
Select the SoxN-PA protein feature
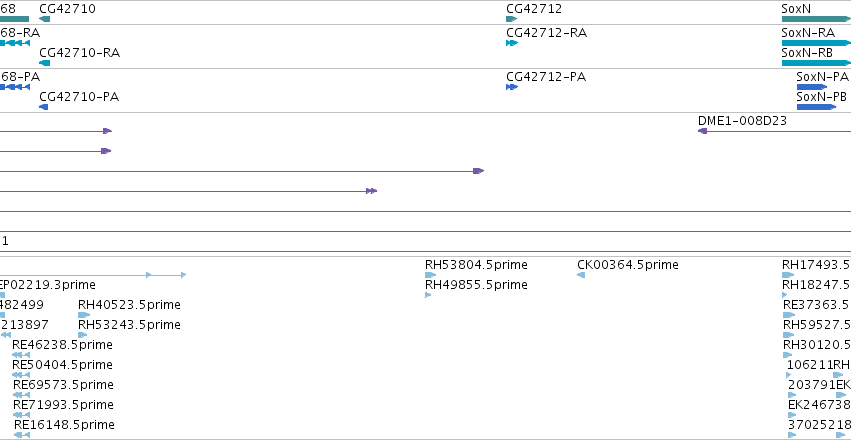(x=812, y=87)
